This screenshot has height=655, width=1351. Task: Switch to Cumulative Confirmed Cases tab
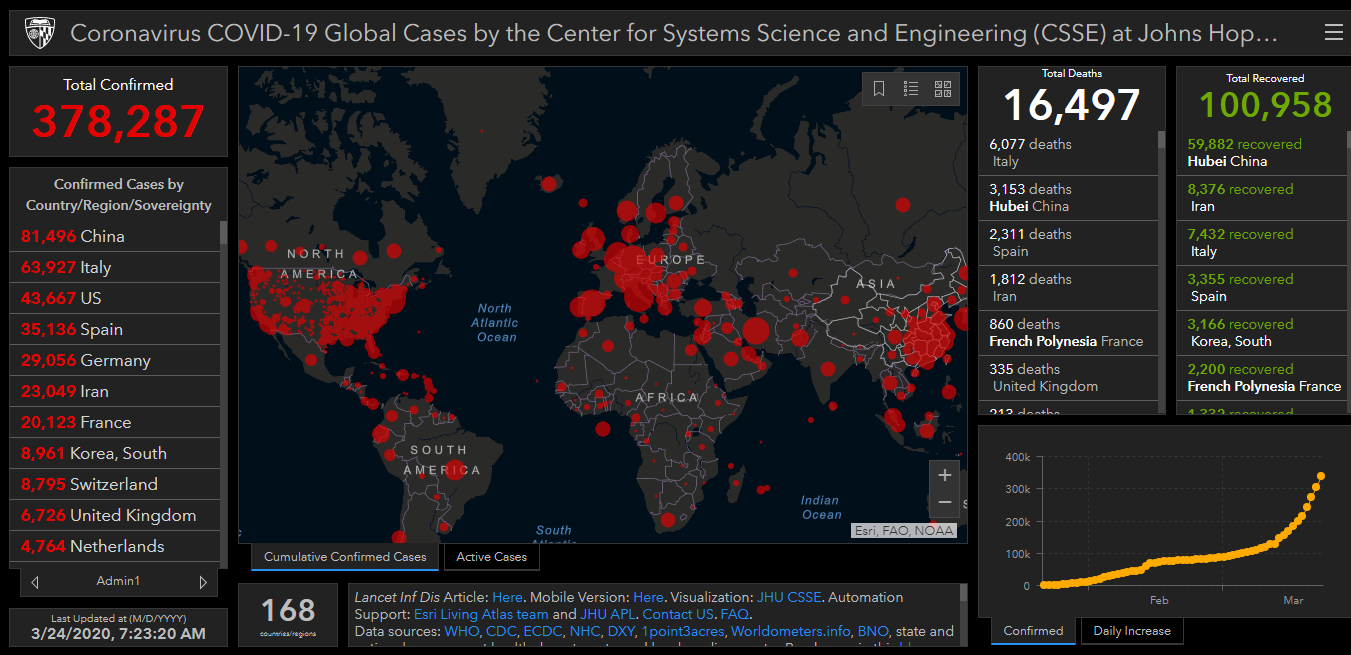click(345, 557)
